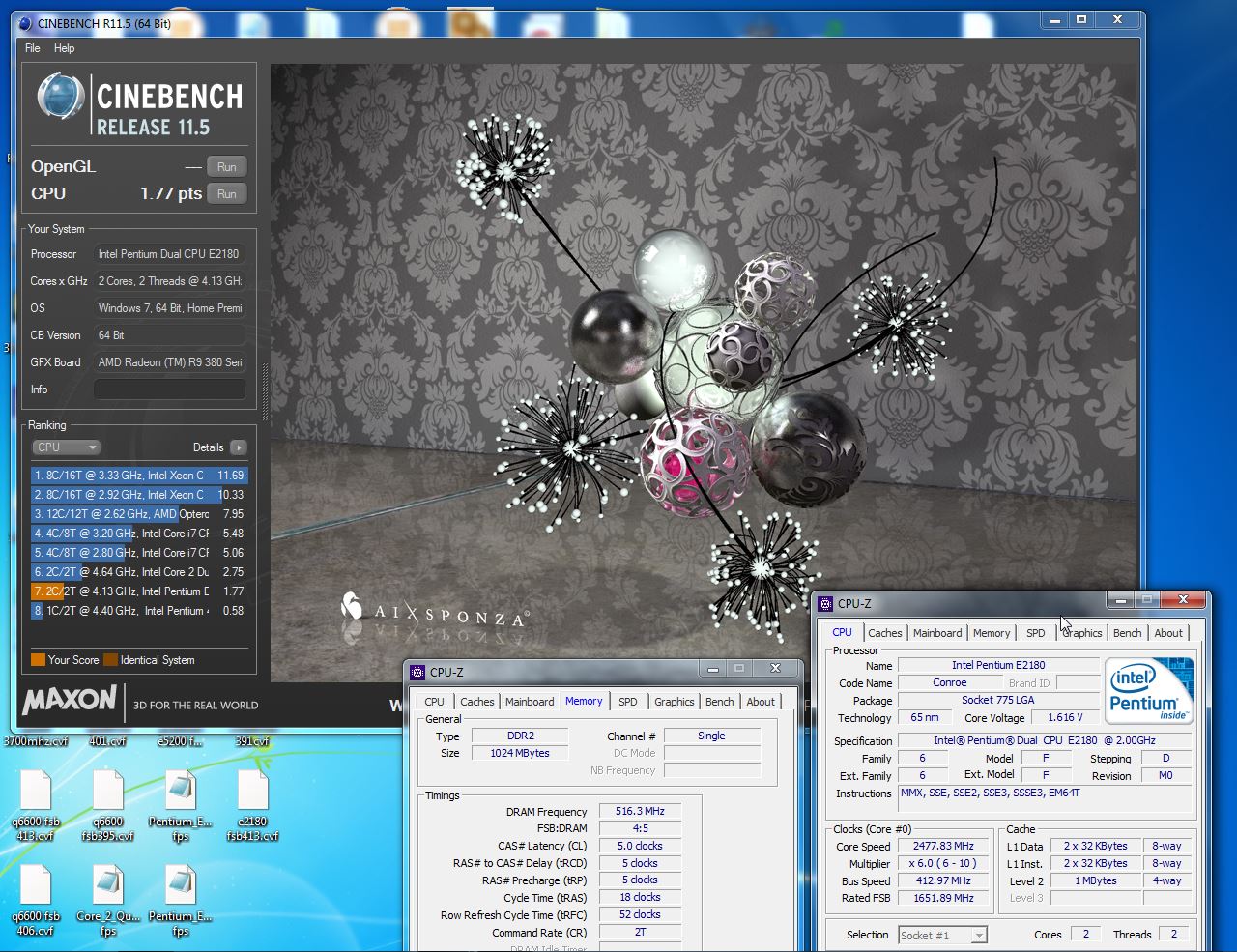Select CPU tab in CPU-Z memory window
This screenshot has height=952, width=1237.
435,702
